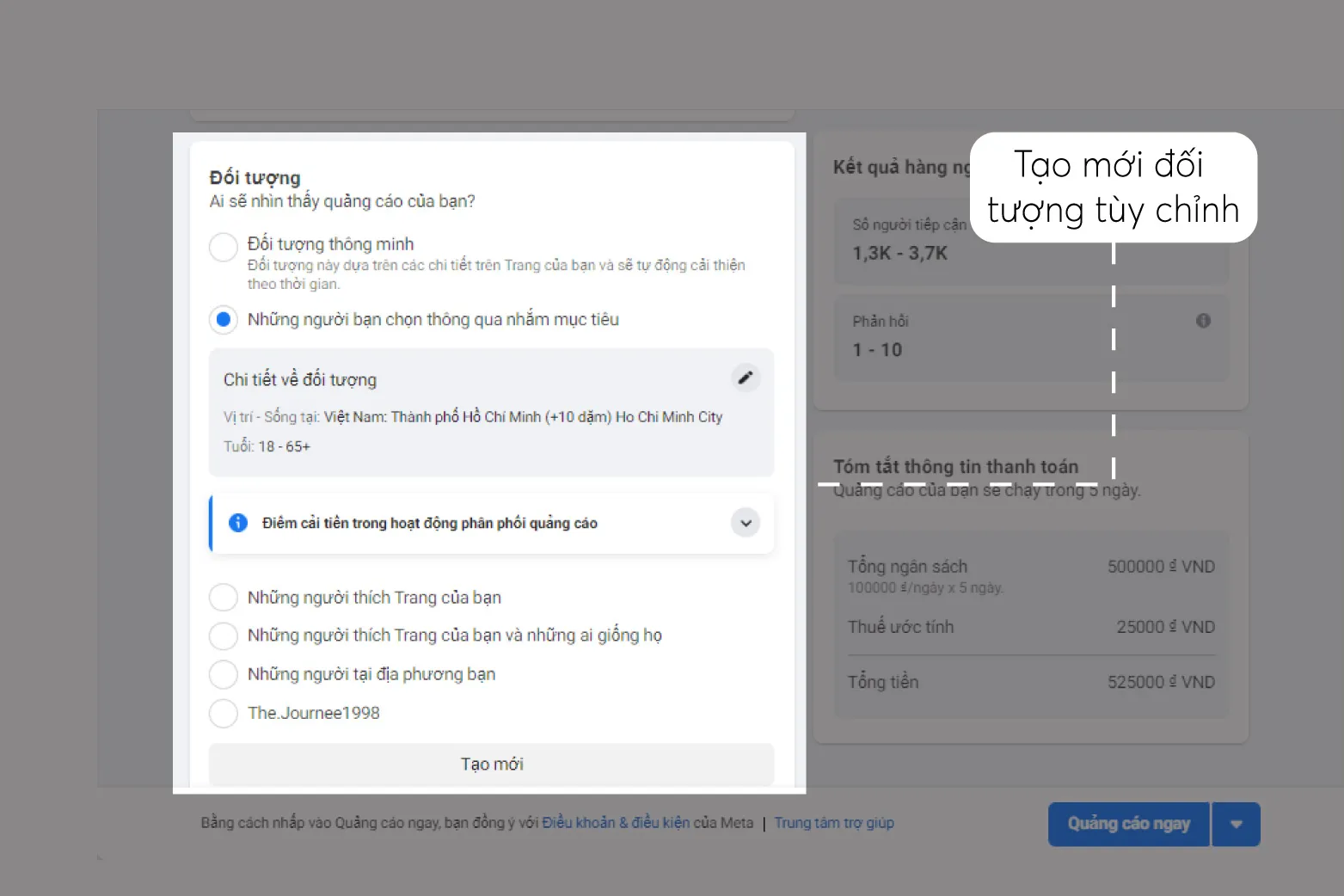Select 'Những người thích Trang của bạn'
This screenshot has height=896, width=1344.
[x=223, y=597]
